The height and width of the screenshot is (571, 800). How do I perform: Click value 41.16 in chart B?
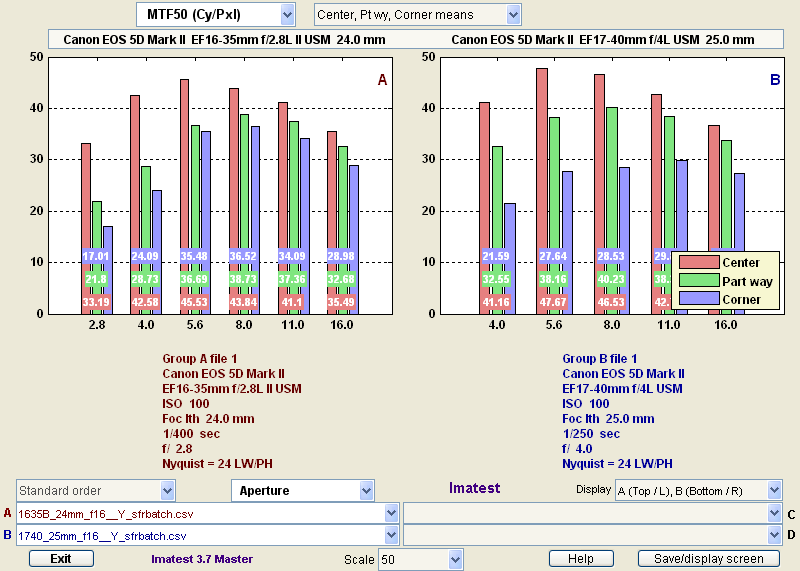(496, 302)
